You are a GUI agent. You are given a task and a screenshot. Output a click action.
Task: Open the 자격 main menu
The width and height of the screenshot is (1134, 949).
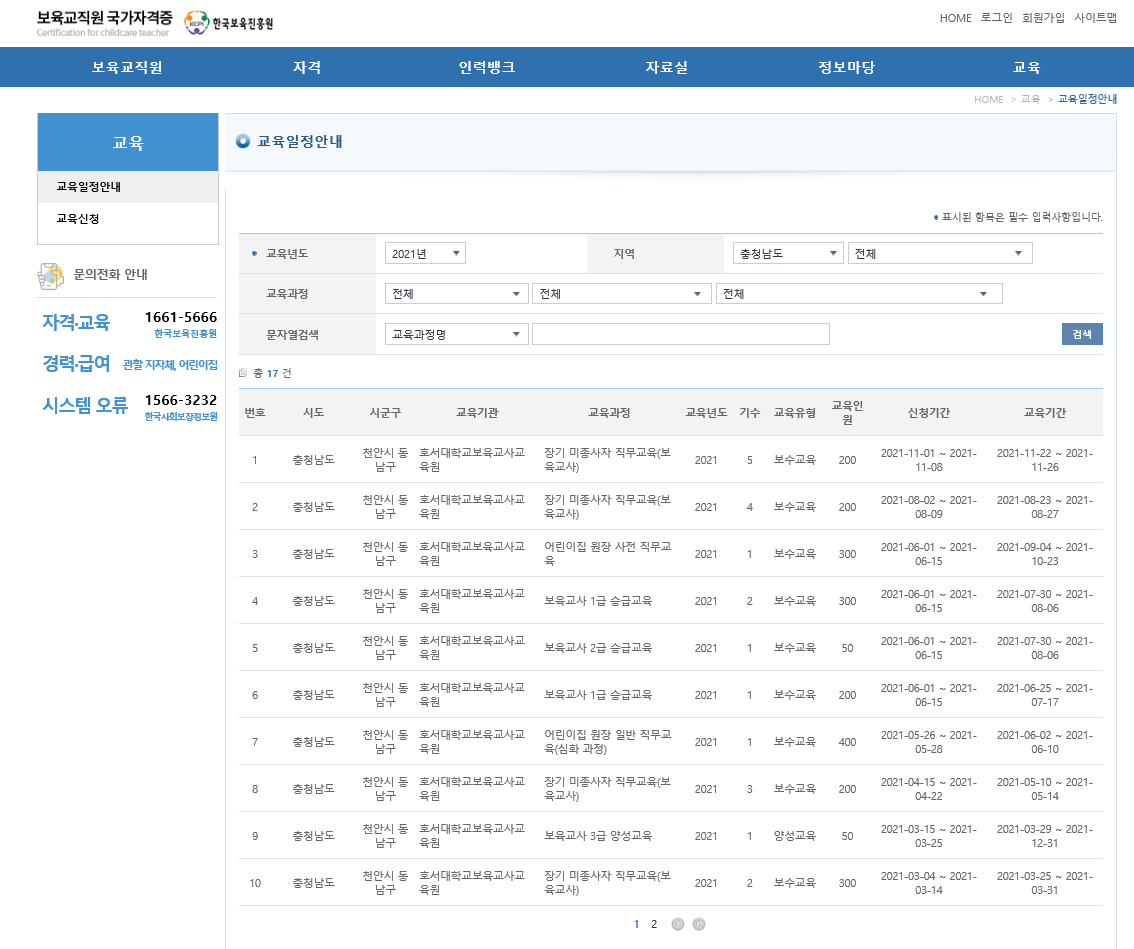click(x=307, y=67)
